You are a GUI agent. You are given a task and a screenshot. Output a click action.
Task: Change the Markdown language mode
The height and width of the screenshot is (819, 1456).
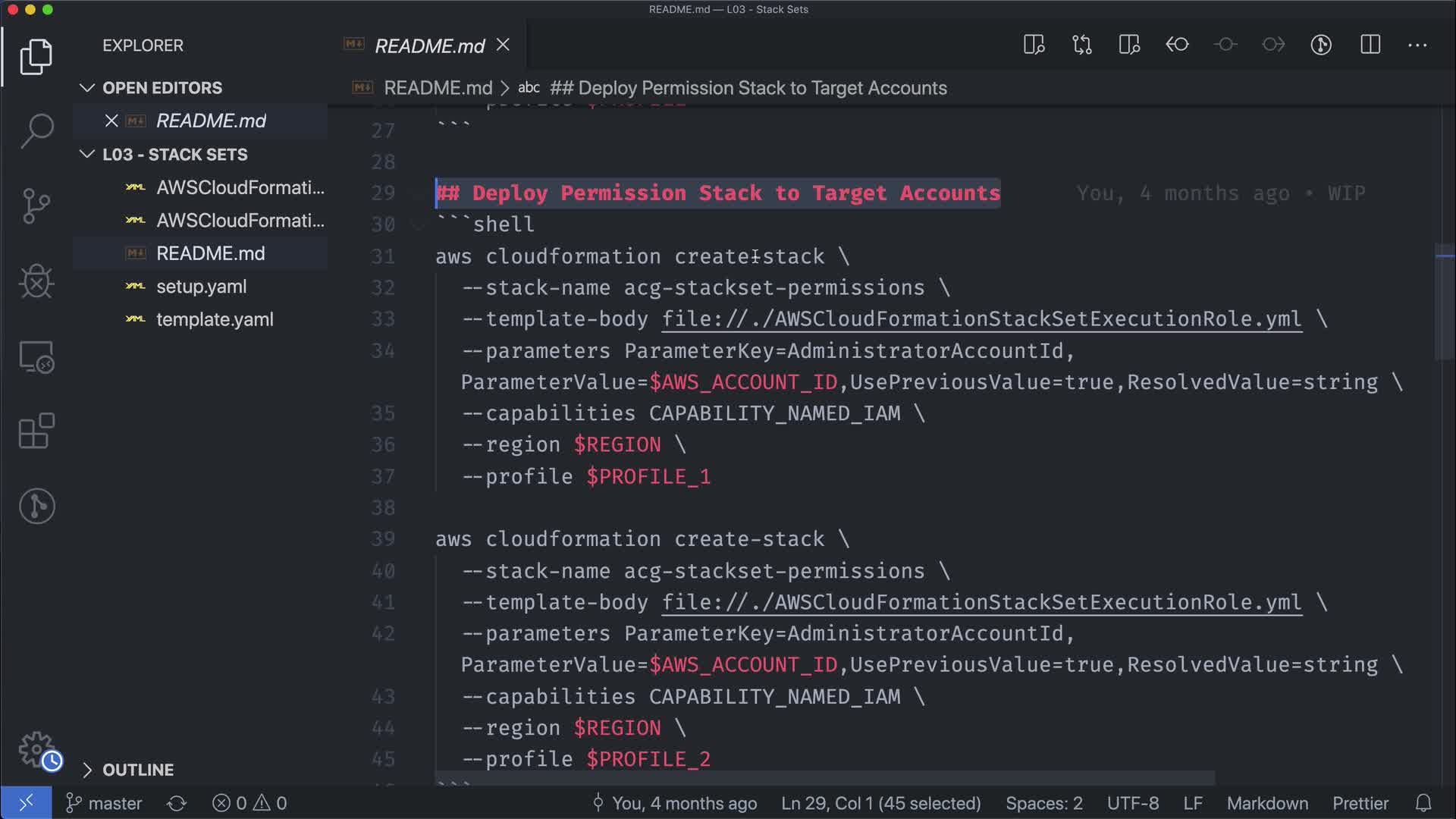pos(1266,803)
